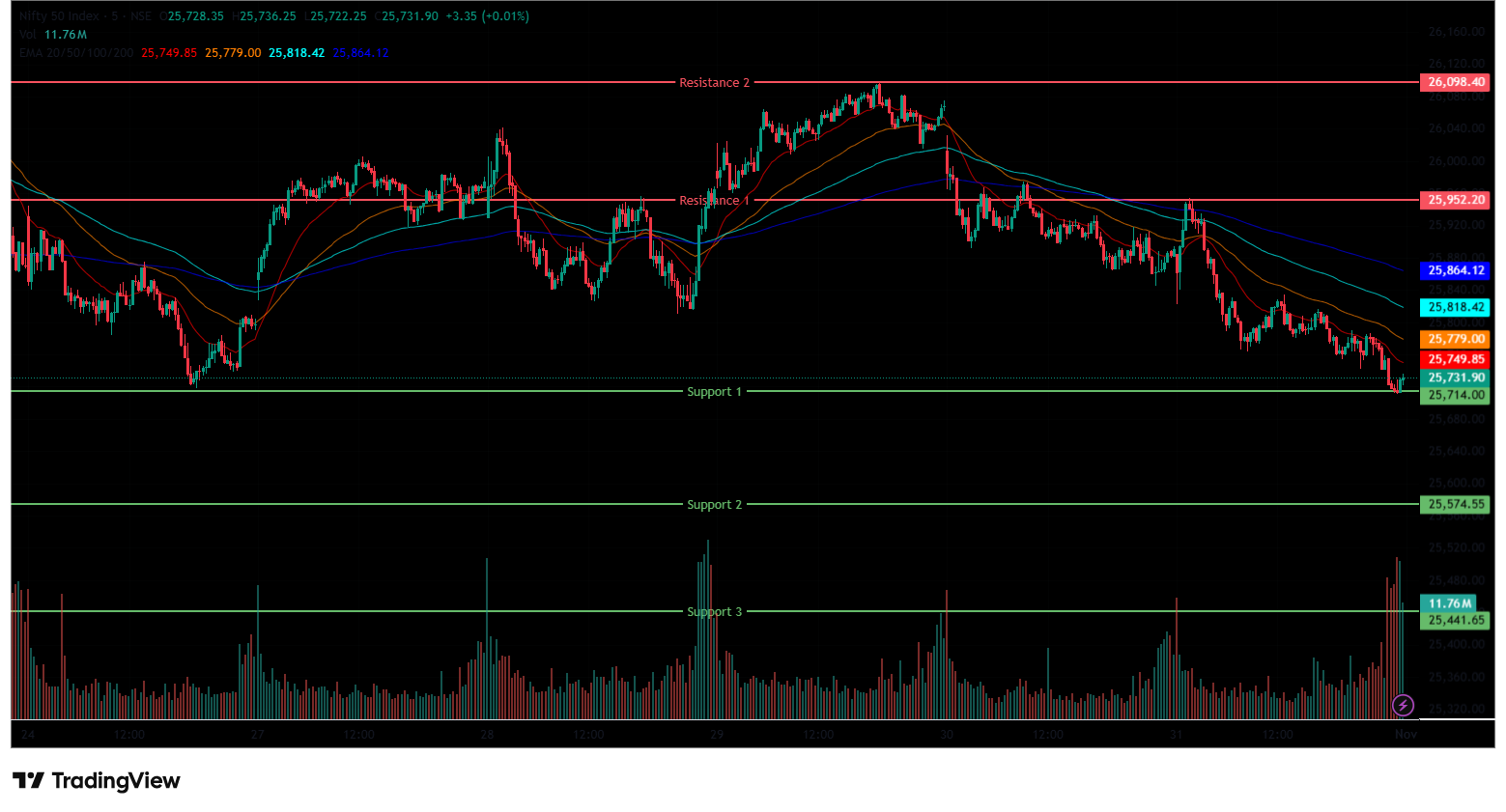Select the Resistance 2 line label
Image resolution: width=1506 pixels, height=812 pixels.
(x=714, y=83)
